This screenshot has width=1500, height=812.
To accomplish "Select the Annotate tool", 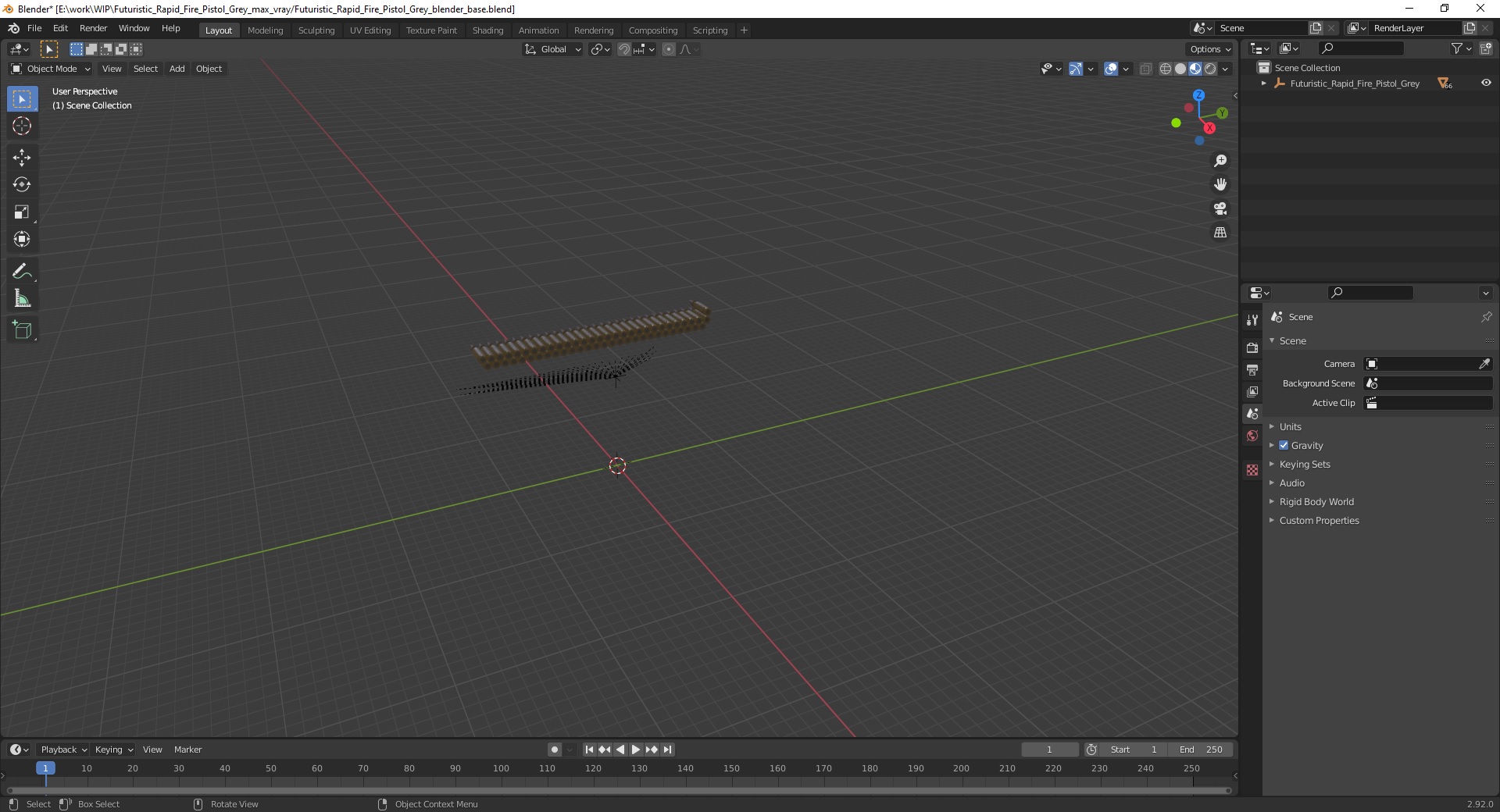I will pos(22,272).
